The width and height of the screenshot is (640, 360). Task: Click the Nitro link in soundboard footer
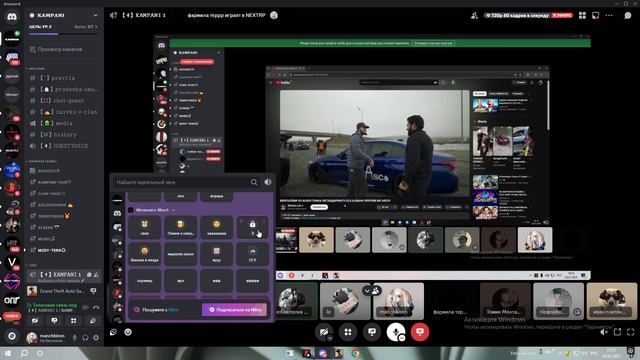[174, 310]
